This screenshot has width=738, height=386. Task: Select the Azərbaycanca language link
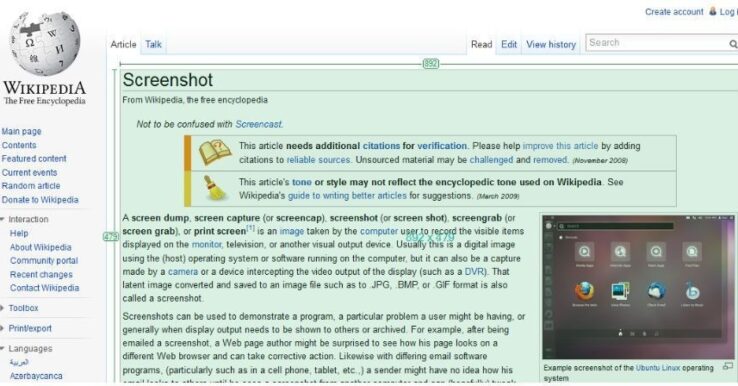[36, 376]
